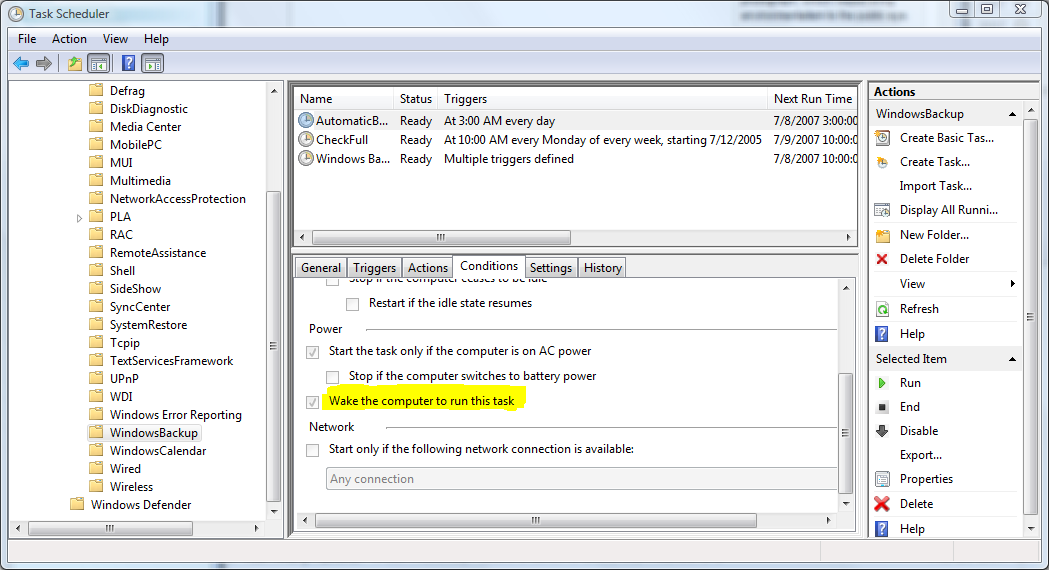The width and height of the screenshot is (1049, 570).
Task: Click the blue Help toolbar icon
Action: (x=128, y=64)
